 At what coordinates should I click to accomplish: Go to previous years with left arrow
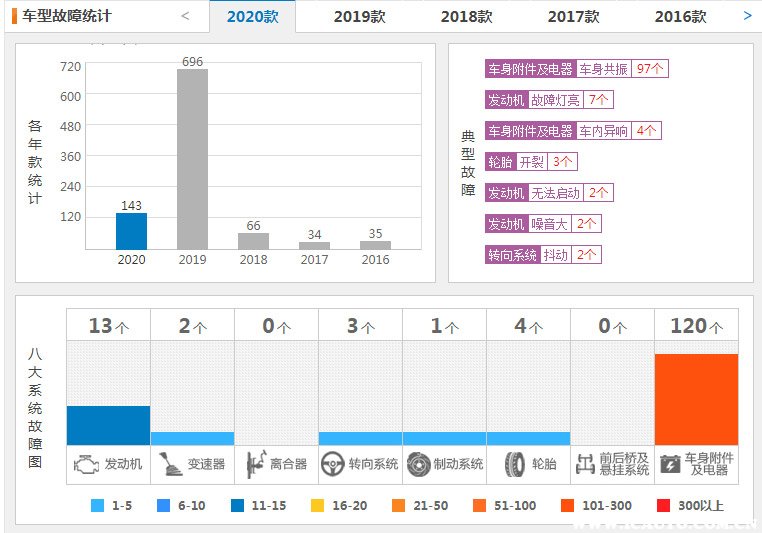185,15
